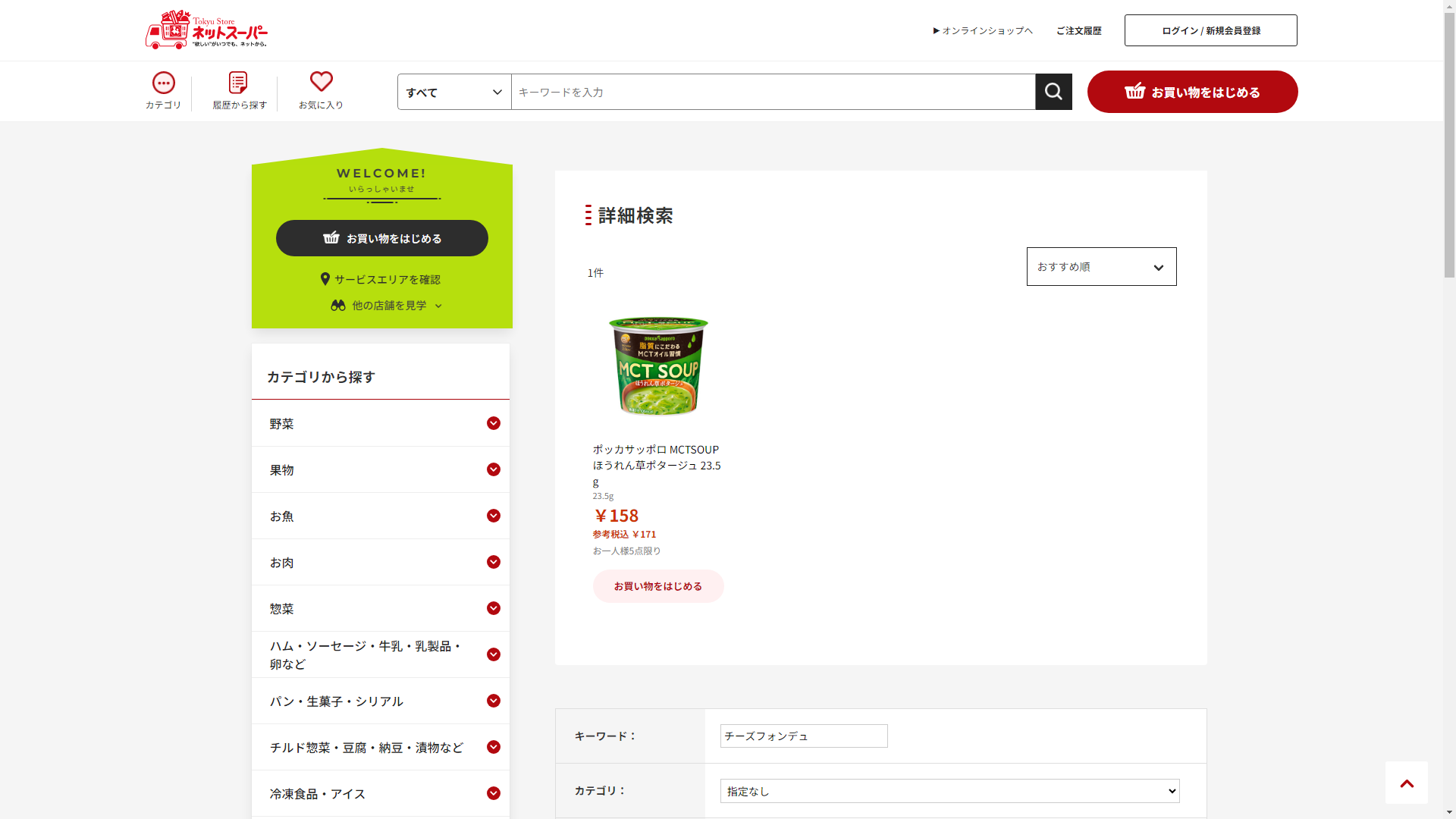Open the すべて search category dropdown
1456x819 pixels.
coord(454,92)
